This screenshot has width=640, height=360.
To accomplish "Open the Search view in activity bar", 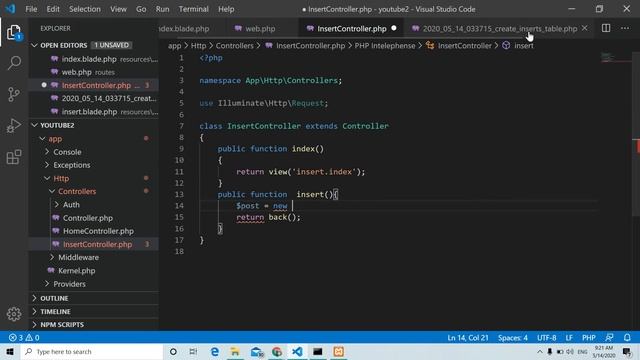I will (14, 63).
